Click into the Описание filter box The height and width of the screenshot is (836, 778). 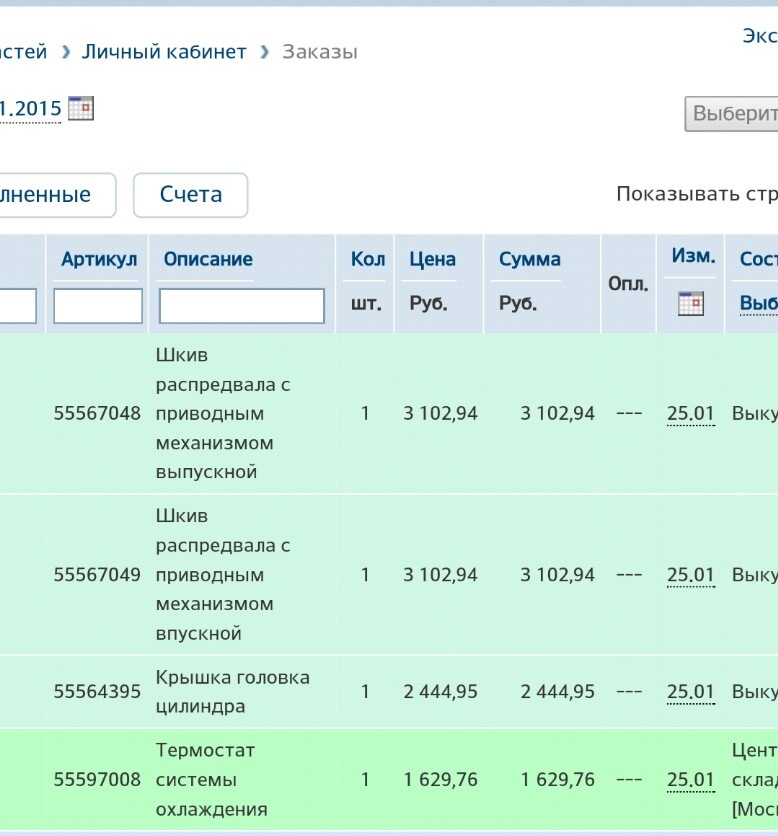[x=242, y=306]
